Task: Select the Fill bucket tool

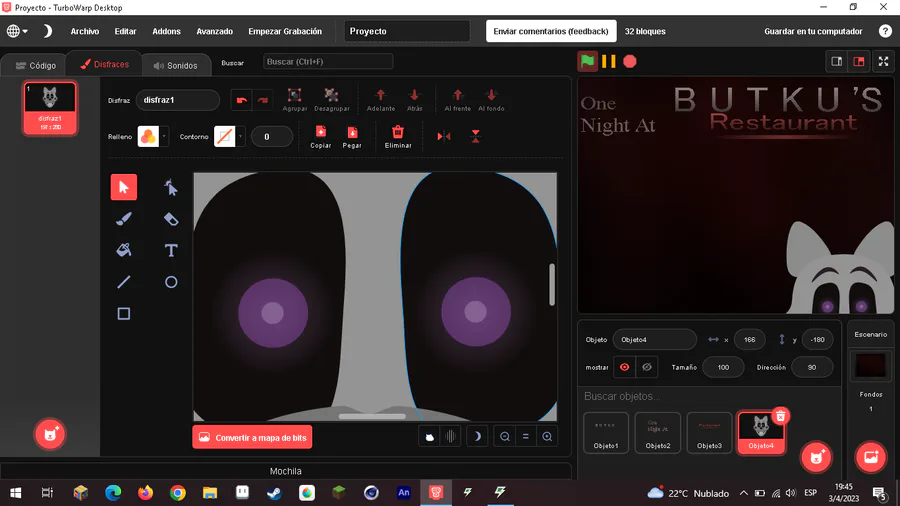Action: (123, 250)
